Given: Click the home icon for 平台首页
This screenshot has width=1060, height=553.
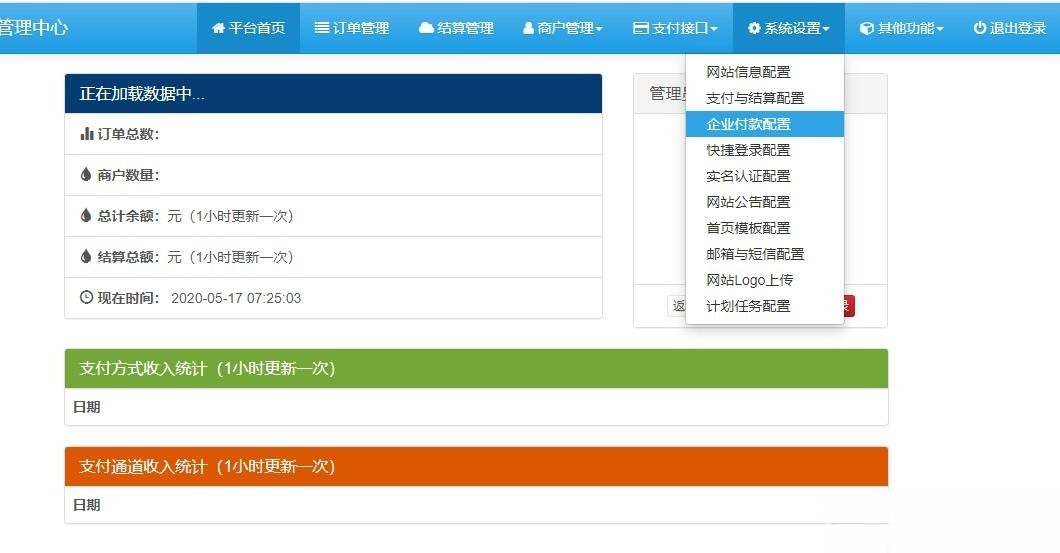Looking at the screenshot, I should (x=218, y=28).
